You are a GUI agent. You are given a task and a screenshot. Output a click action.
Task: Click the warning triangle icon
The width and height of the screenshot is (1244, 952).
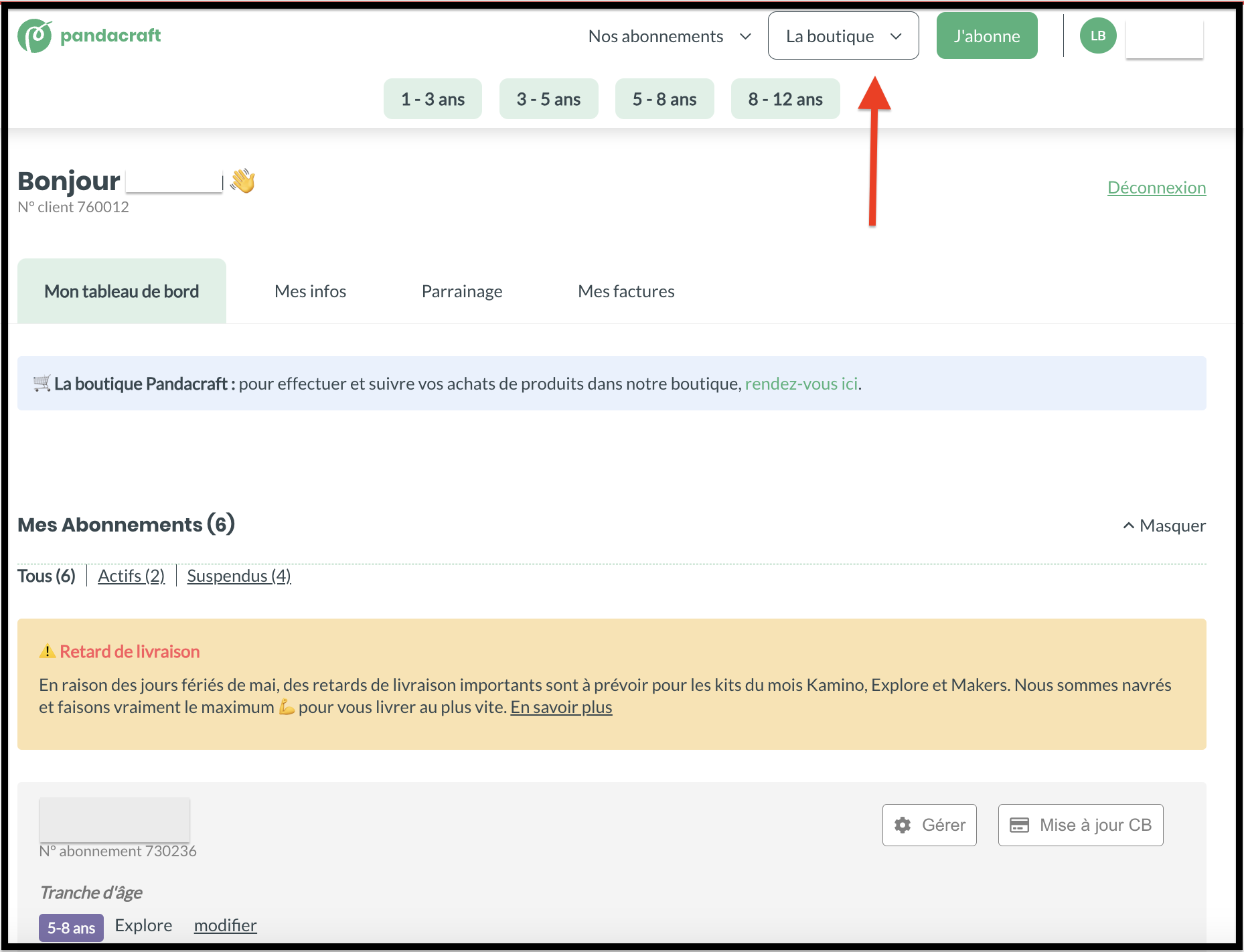48,651
